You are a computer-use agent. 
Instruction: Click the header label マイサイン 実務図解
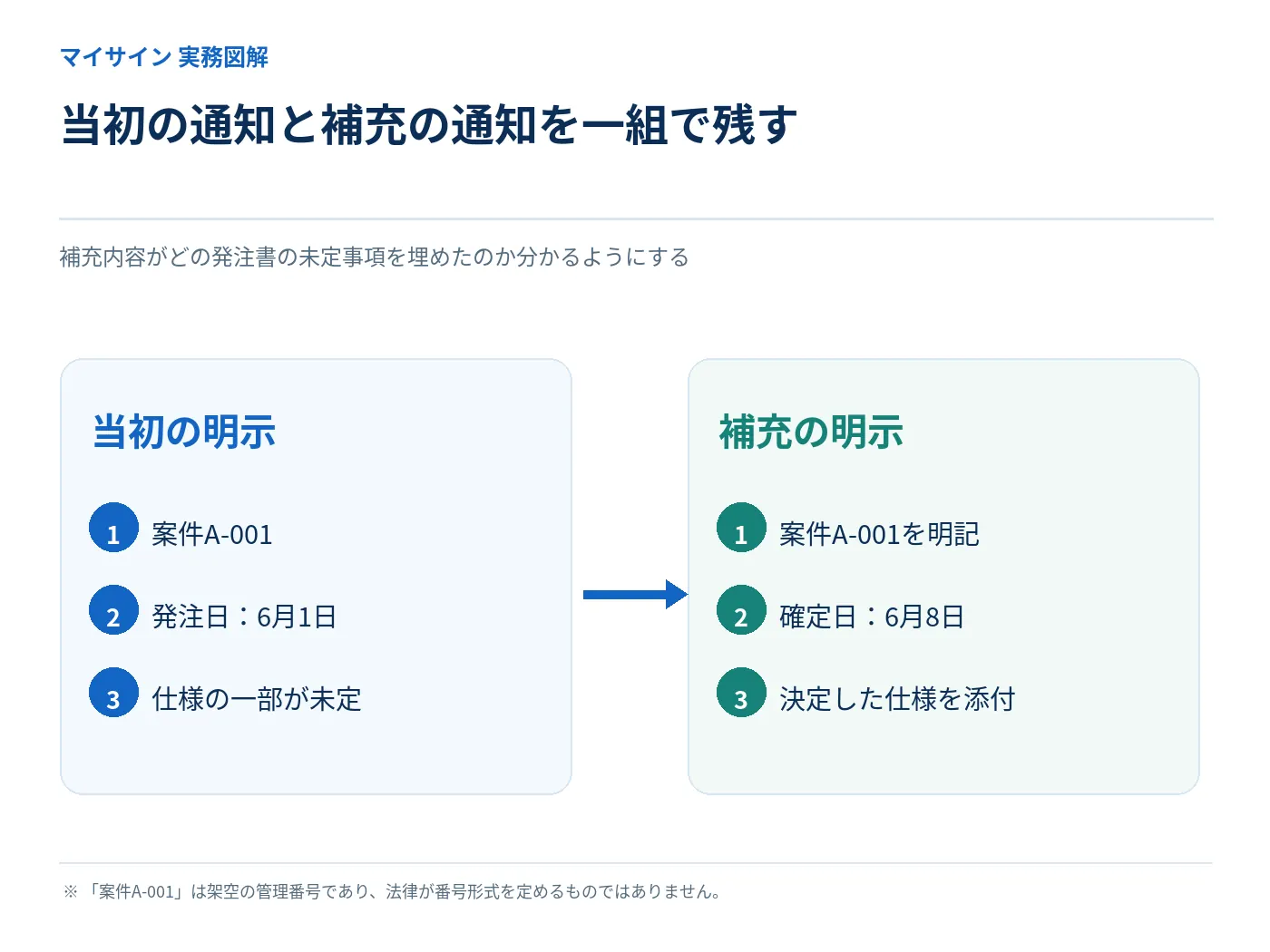(164, 57)
